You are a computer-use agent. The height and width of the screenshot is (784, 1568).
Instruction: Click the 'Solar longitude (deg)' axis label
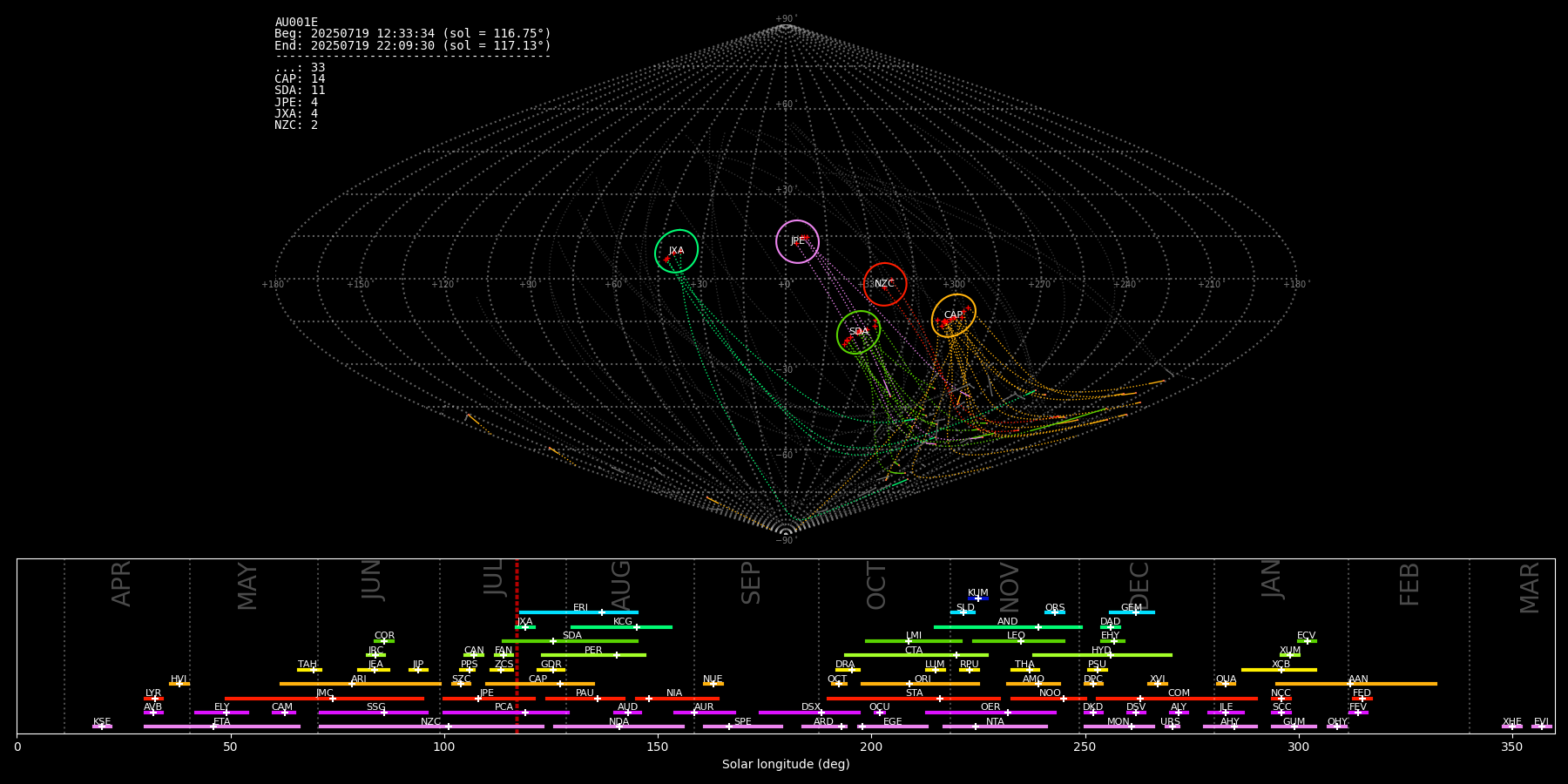pos(786,764)
